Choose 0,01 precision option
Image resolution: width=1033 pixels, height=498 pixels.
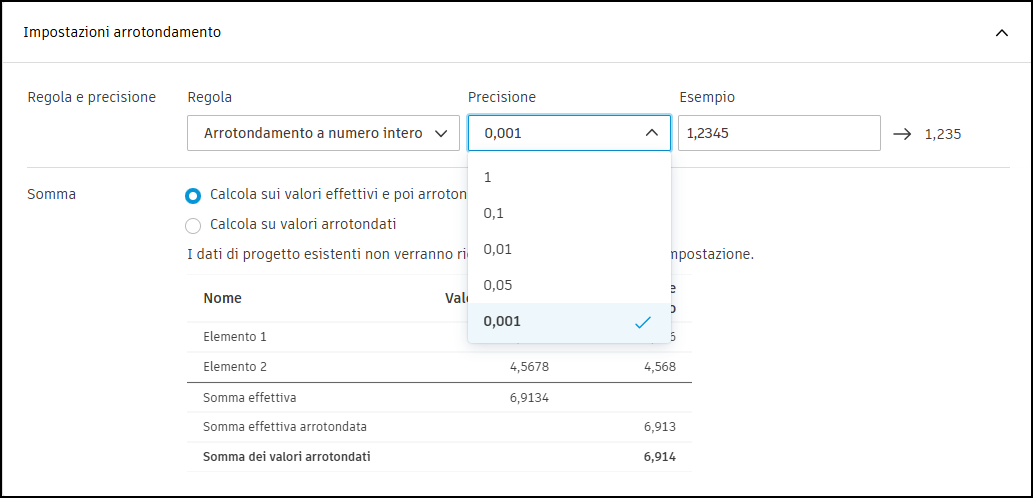(568, 249)
